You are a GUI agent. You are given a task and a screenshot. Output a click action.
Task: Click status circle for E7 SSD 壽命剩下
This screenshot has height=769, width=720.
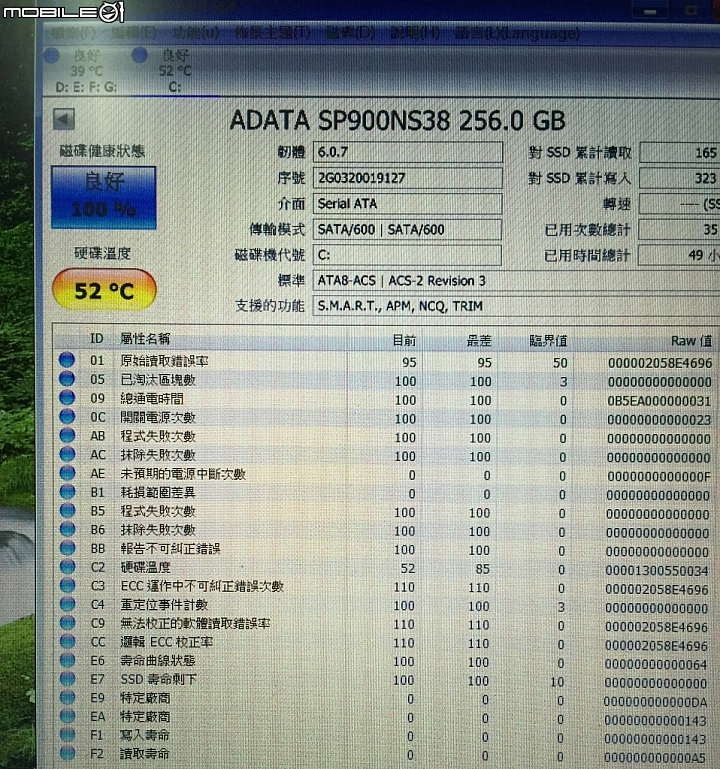point(67,679)
